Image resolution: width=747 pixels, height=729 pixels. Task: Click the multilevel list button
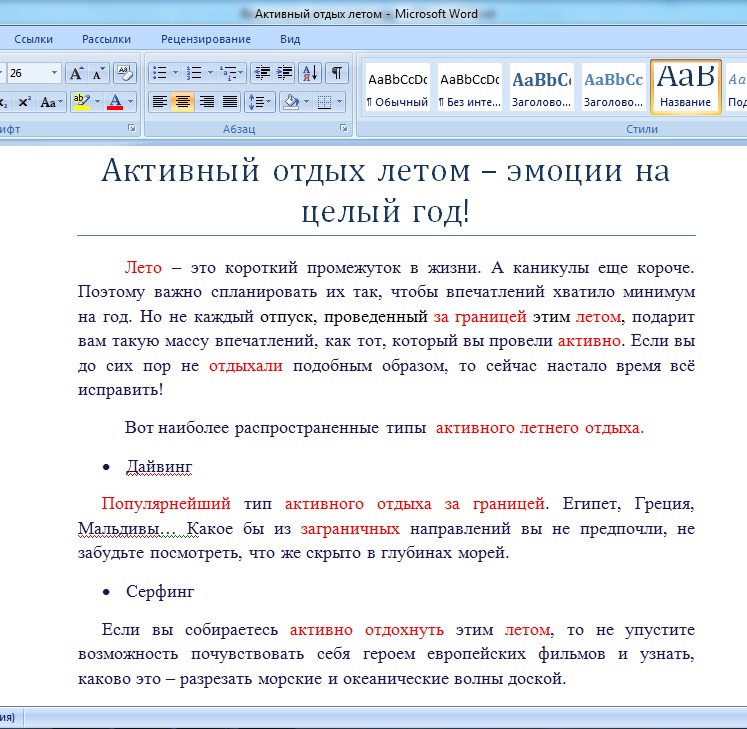tap(231, 73)
